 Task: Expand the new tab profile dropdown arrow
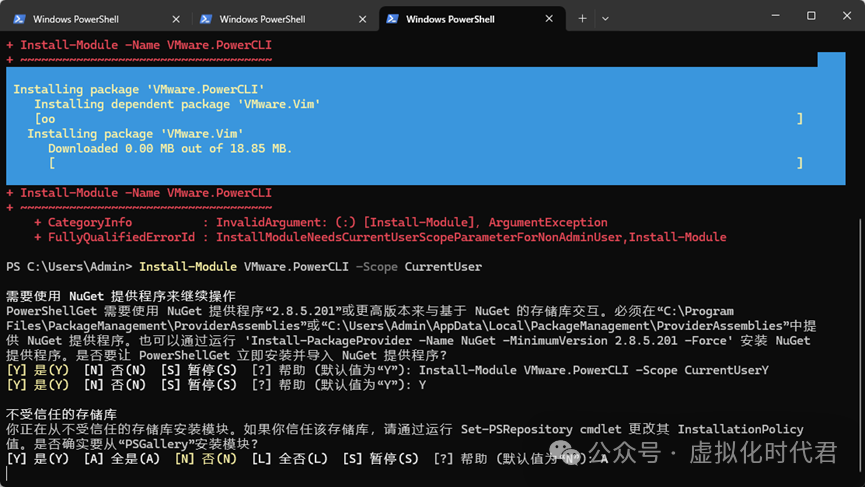click(x=605, y=19)
